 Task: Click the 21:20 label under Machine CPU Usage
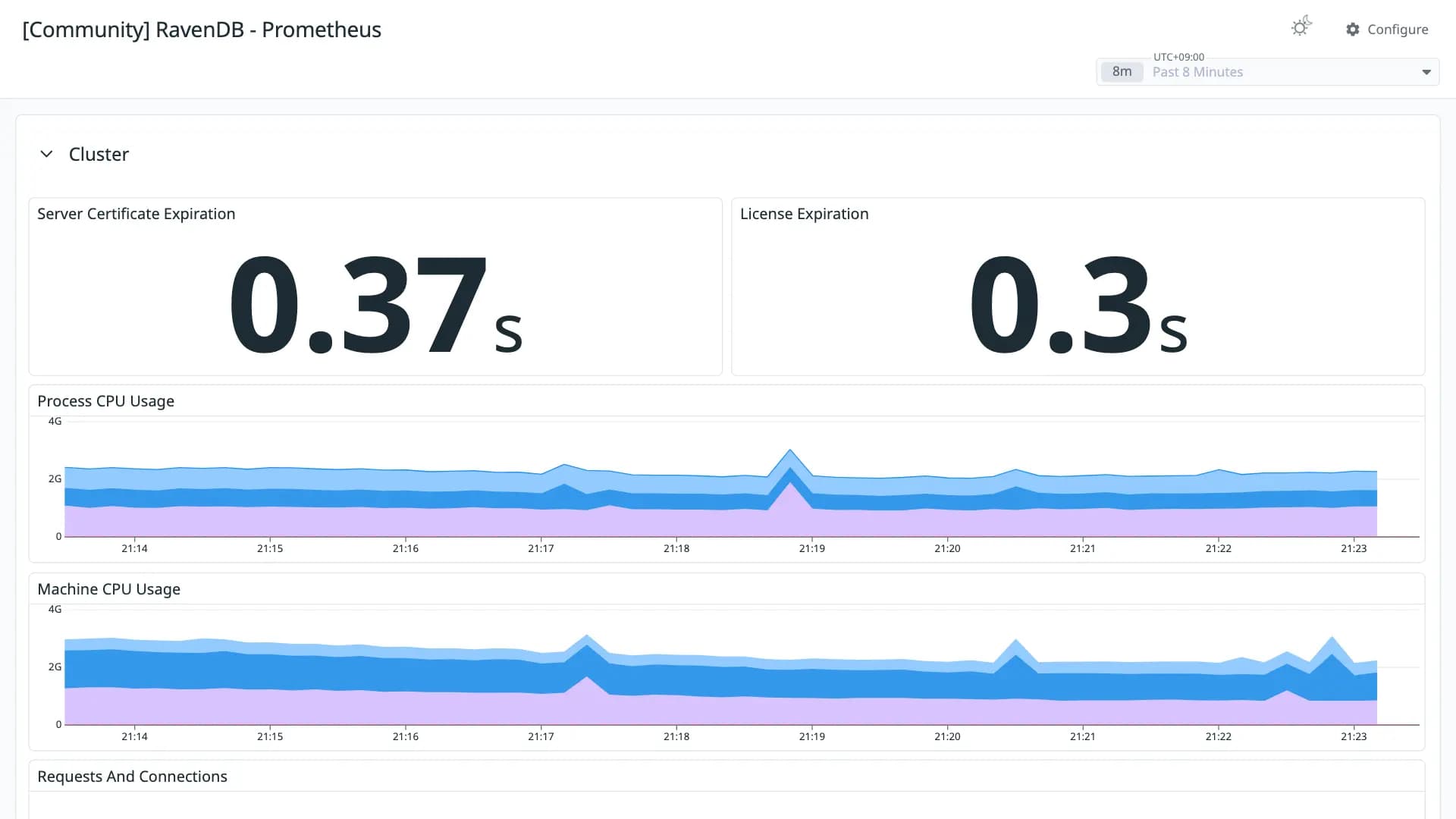(947, 736)
